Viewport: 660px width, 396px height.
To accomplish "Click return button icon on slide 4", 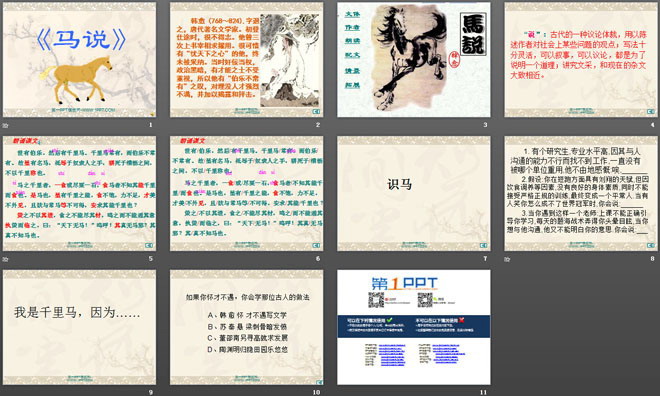I will (650, 112).
